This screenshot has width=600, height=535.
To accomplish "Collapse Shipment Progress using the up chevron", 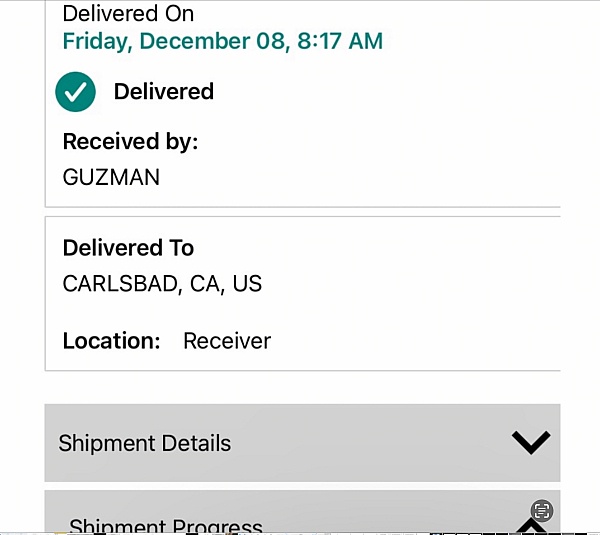I will click(531, 526).
